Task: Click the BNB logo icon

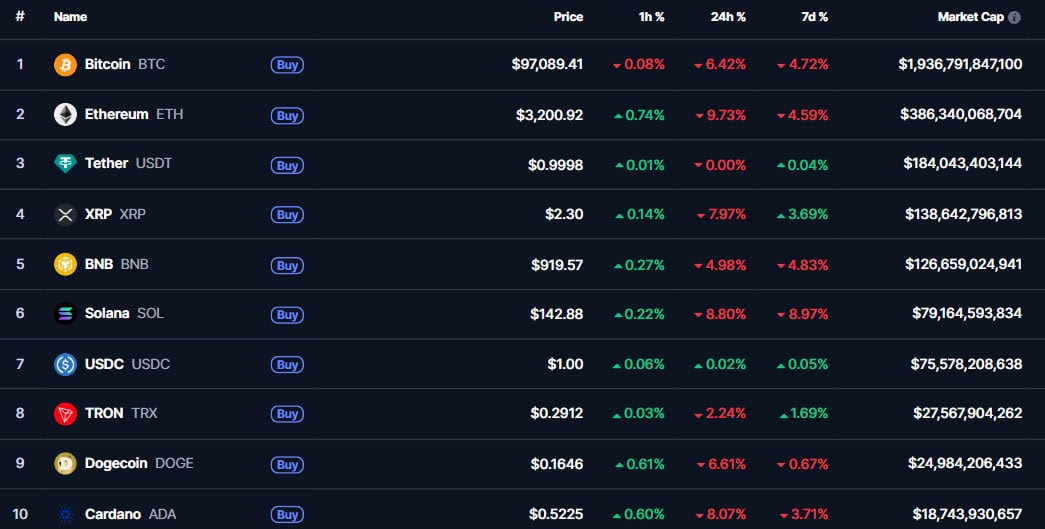Action: click(x=65, y=265)
